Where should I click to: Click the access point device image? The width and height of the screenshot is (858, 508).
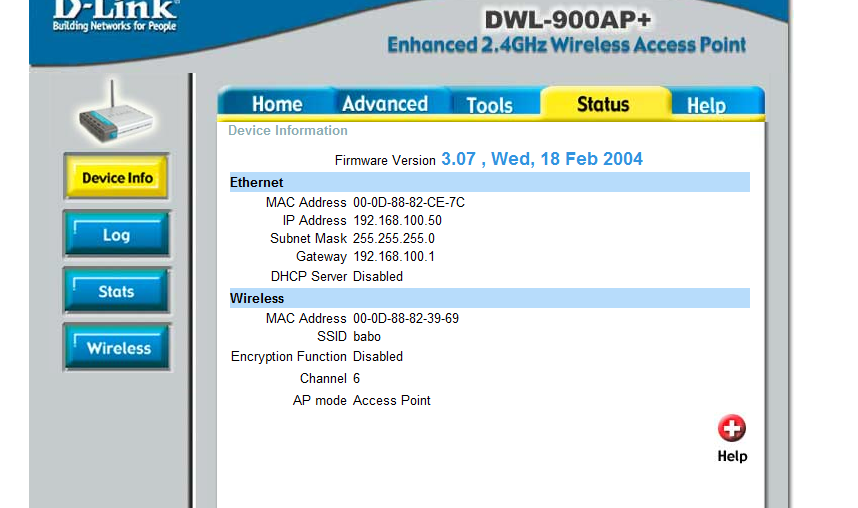[x=115, y=114]
